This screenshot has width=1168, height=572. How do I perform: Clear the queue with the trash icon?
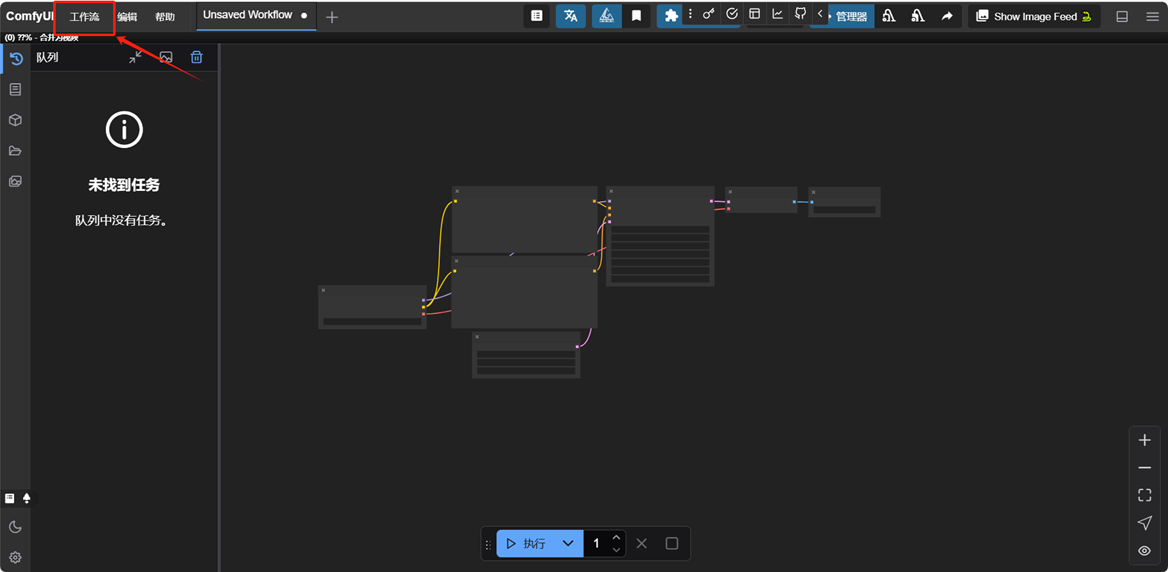[196, 58]
